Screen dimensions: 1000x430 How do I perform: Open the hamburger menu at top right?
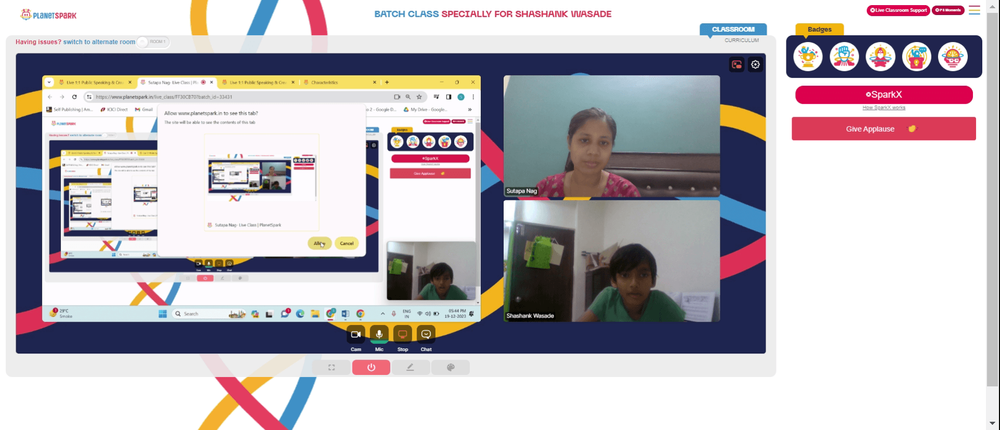point(974,10)
